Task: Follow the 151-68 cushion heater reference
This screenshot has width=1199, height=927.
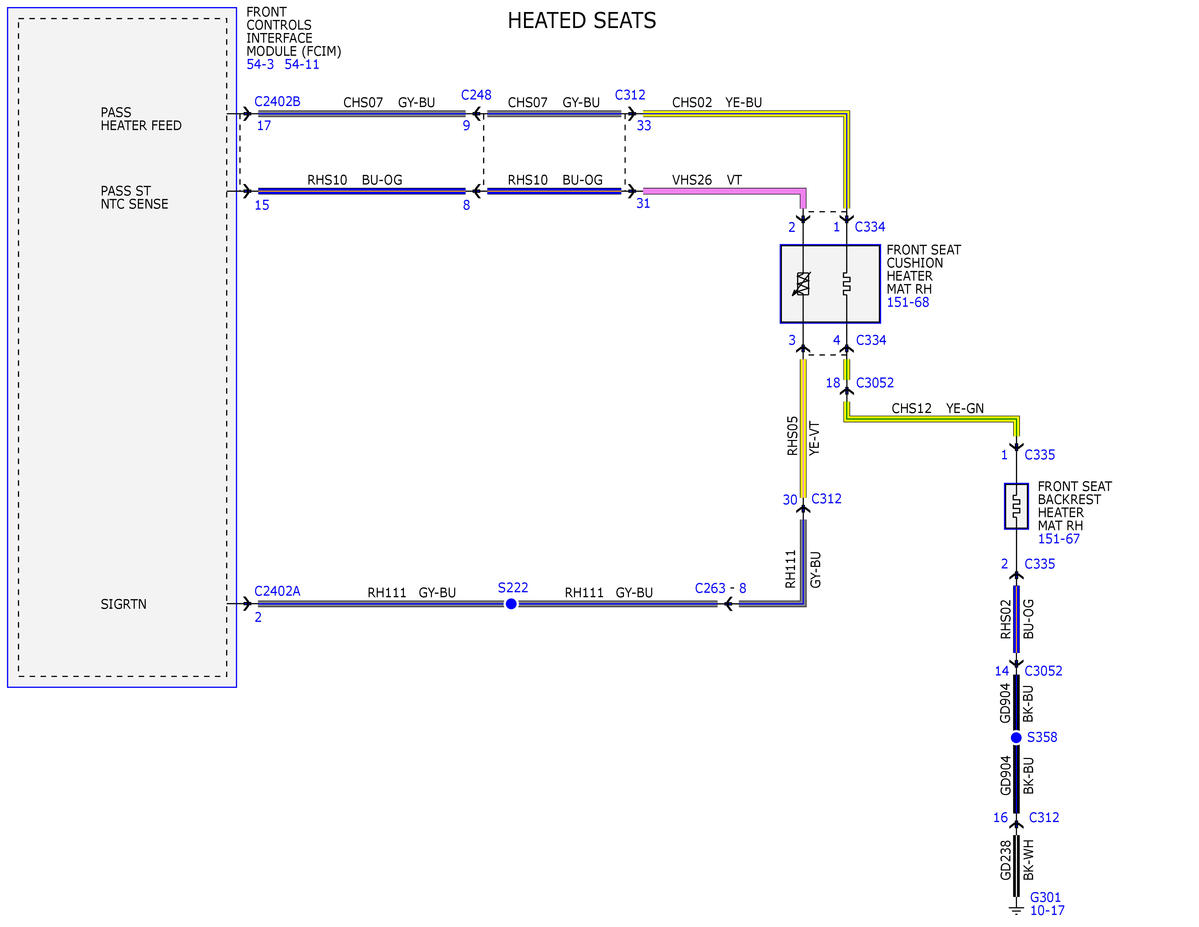Action: (908, 302)
